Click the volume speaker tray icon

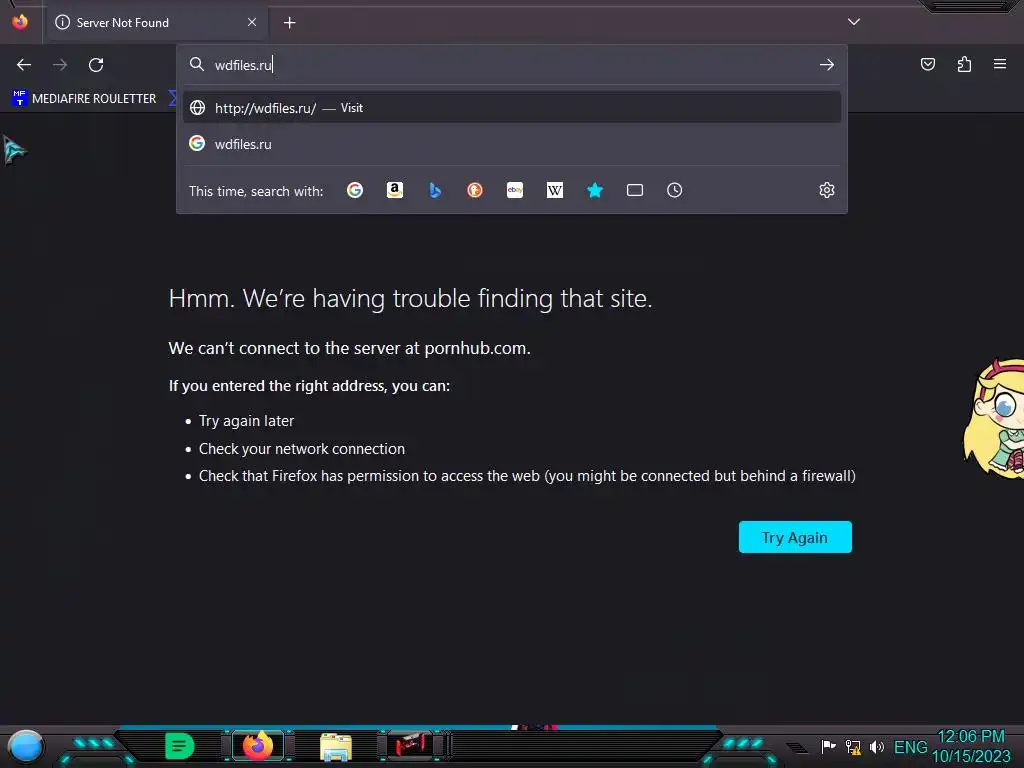(877, 746)
